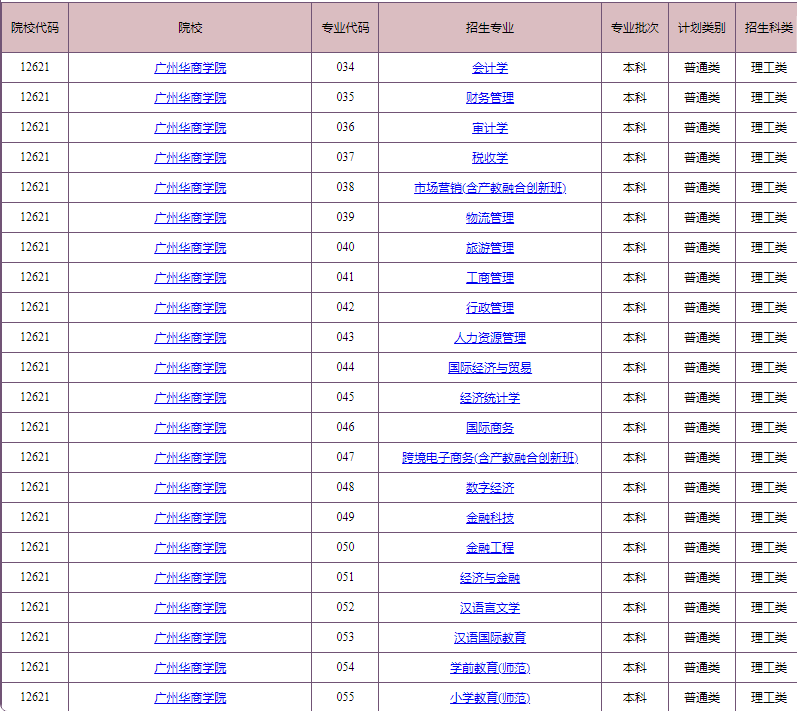Screen dimensions: 797x711
Task: Open 广州华商学院 link in row 043
Action: point(190,337)
